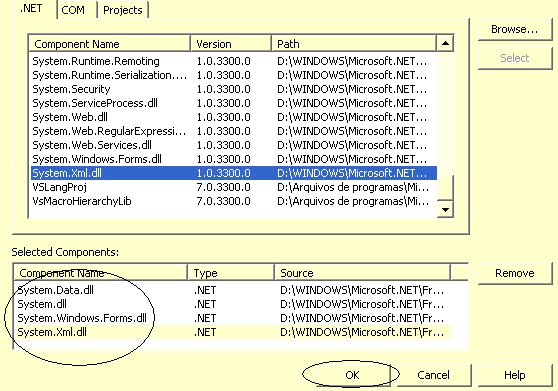Select System.Web.RegularExpressi... row
Image resolution: width=558 pixels, height=391 pixels.
coord(233,131)
